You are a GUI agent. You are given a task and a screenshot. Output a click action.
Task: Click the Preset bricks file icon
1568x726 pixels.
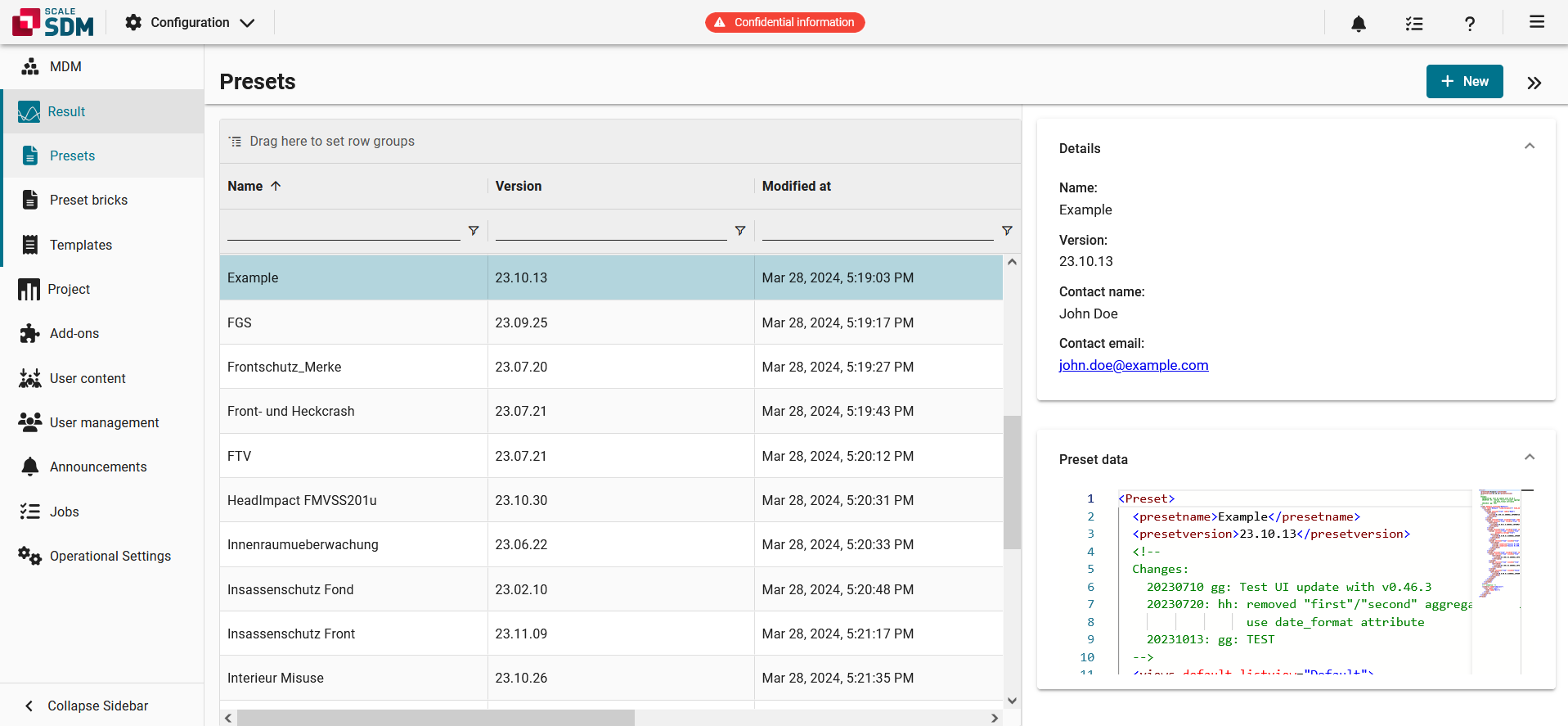pyautogui.click(x=30, y=200)
